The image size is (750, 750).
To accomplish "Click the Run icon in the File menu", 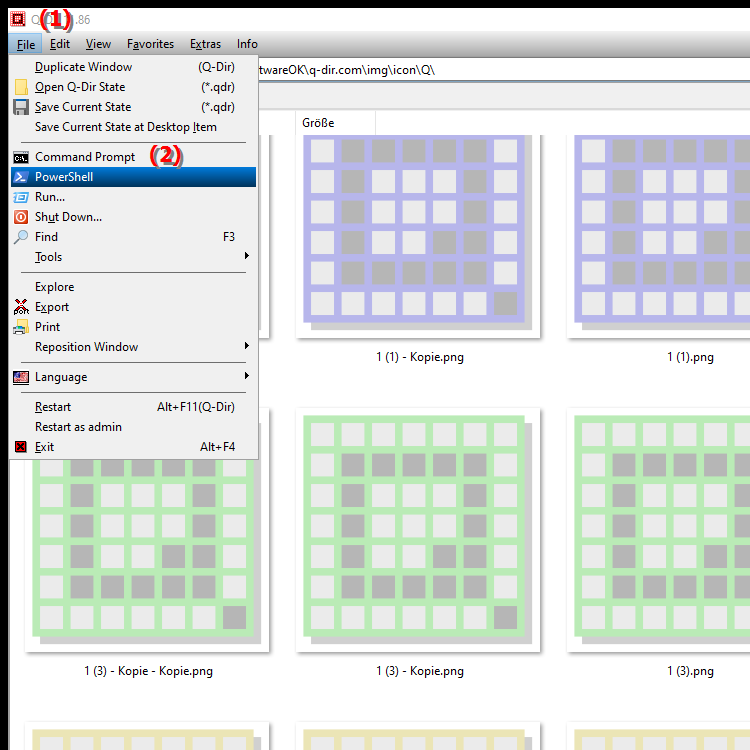I will click(x=21, y=197).
